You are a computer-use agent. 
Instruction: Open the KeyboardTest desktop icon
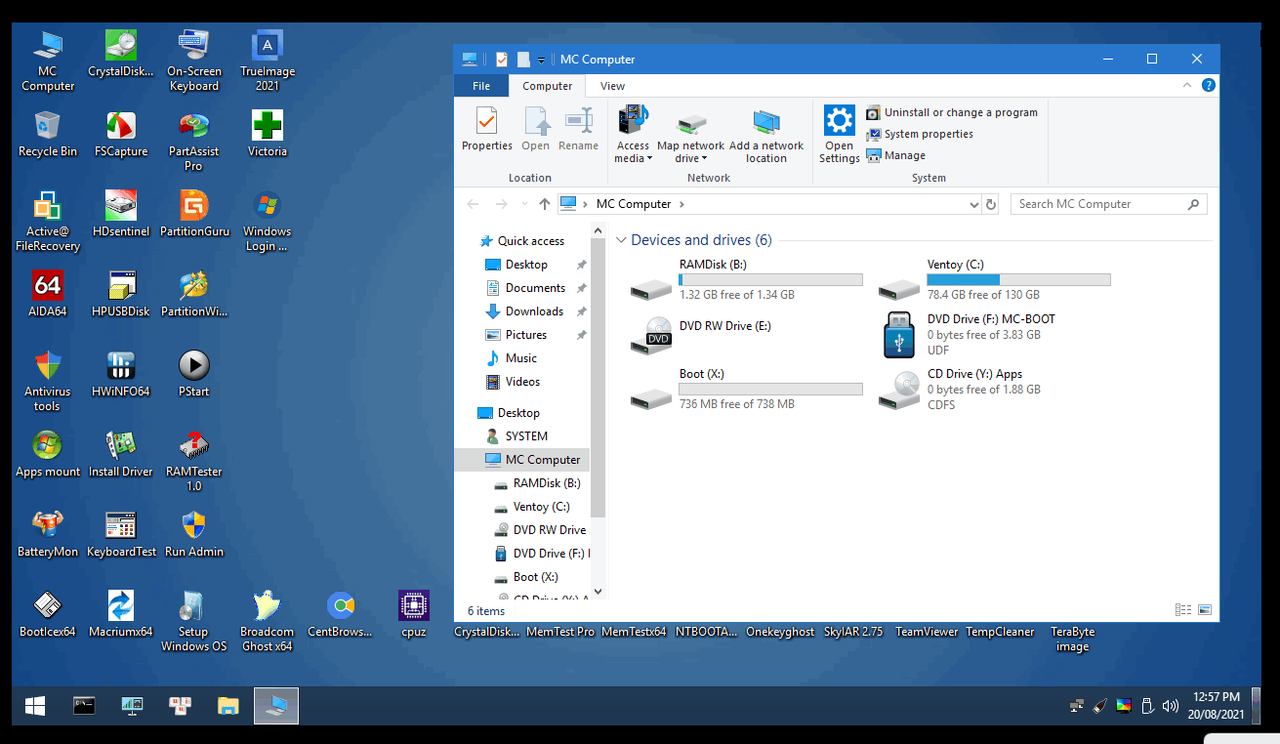121,533
